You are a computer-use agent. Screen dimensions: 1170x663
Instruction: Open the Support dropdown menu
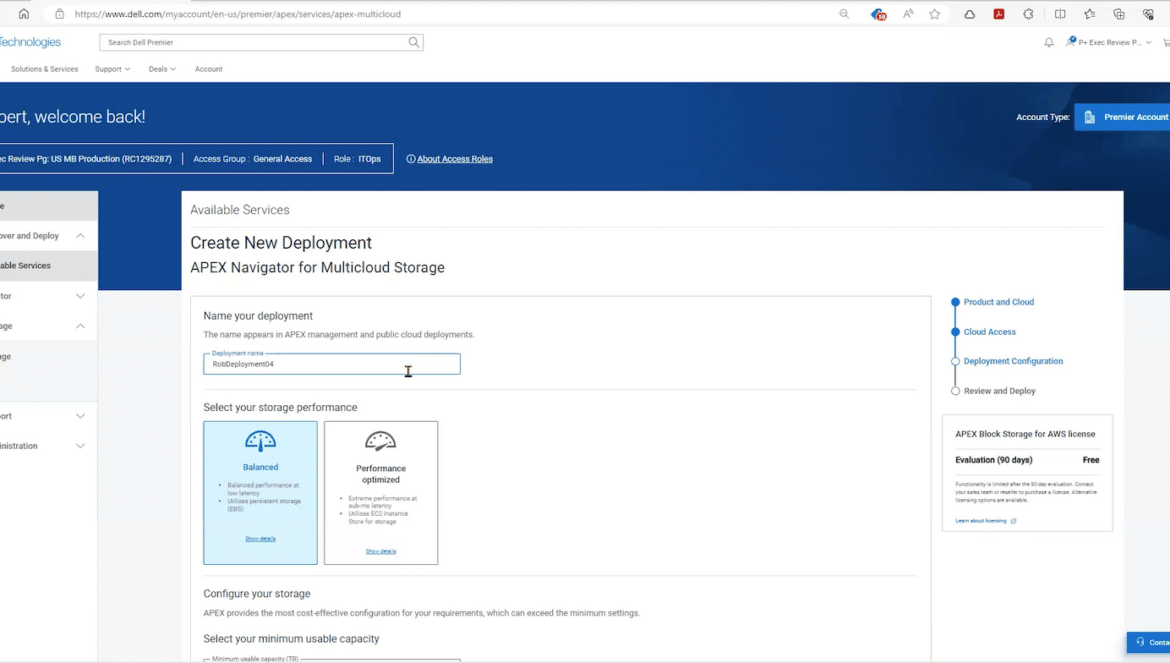[112, 69]
